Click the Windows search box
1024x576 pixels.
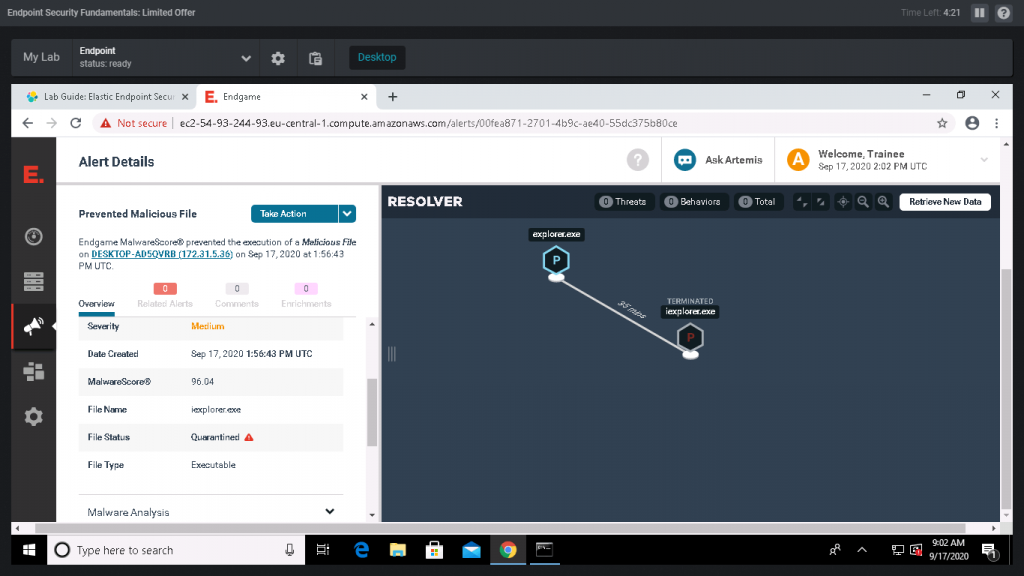tap(176, 550)
